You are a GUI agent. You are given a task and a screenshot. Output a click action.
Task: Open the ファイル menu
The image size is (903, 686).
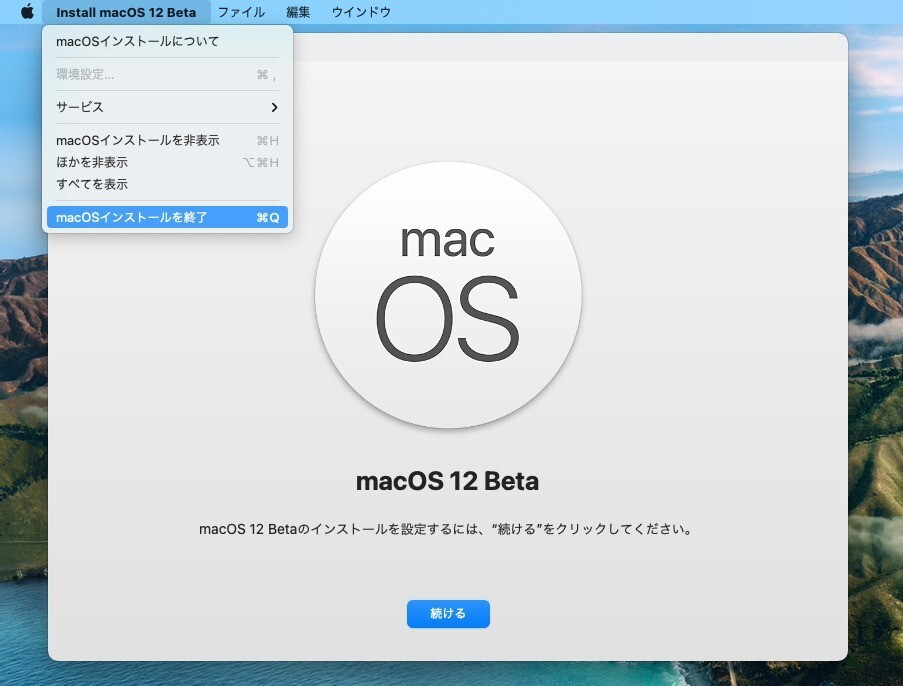[241, 12]
